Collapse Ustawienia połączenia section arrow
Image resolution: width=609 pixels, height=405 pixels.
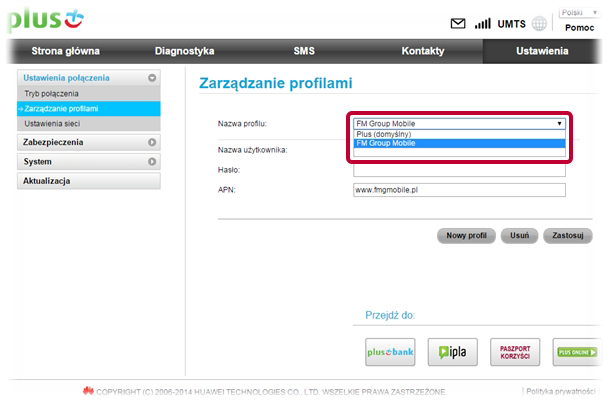[x=152, y=78]
